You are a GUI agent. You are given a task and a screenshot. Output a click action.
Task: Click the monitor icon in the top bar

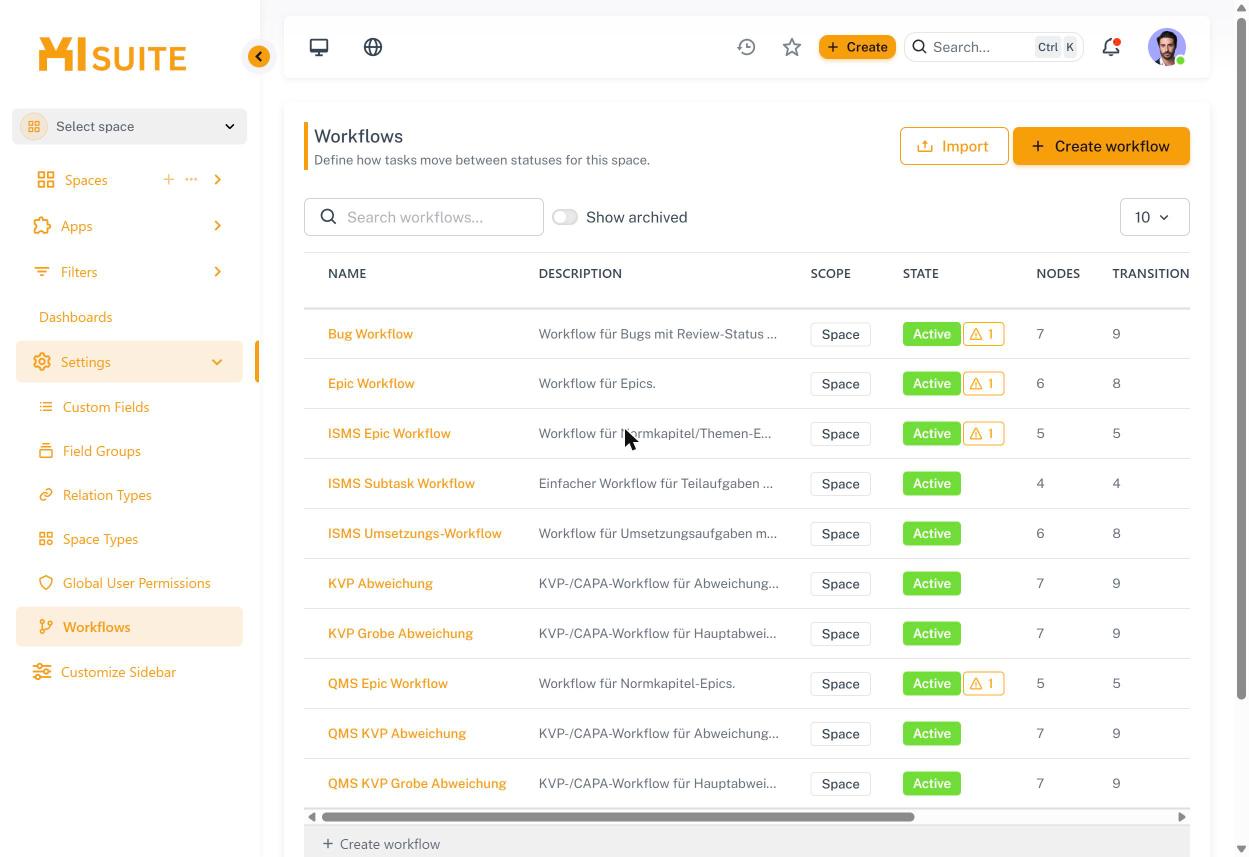(x=319, y=47)
